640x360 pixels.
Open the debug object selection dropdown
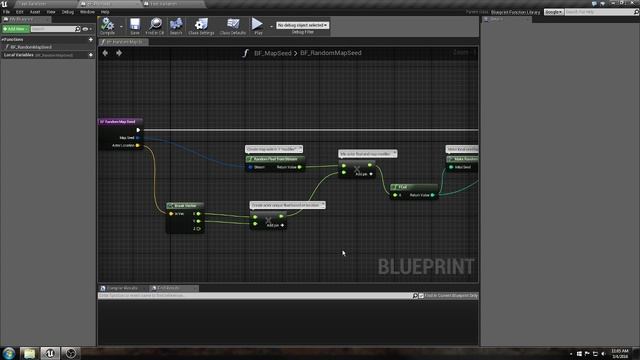(x=302, y=25)
